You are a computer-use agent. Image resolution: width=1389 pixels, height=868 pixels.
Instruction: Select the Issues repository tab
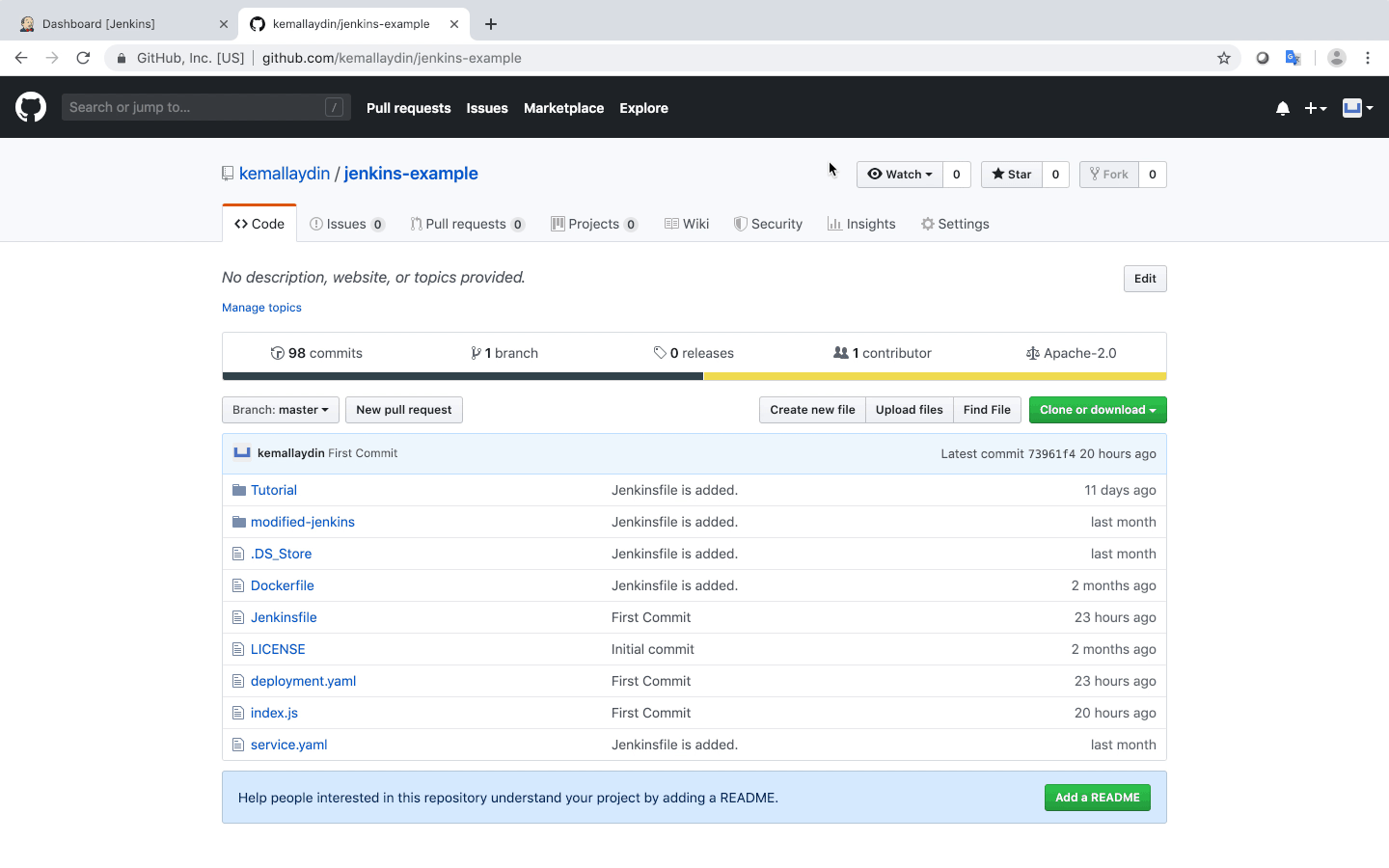(x=347, y=224)
